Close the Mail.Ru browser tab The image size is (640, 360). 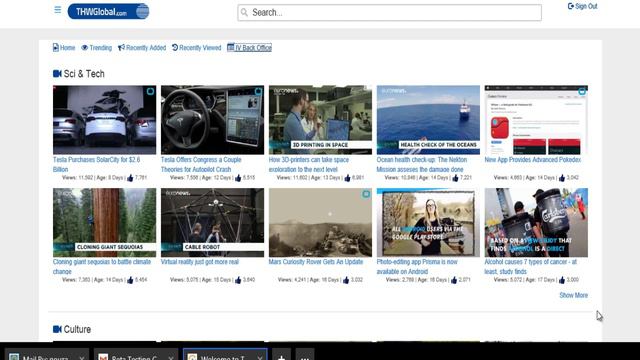point(82,358)
